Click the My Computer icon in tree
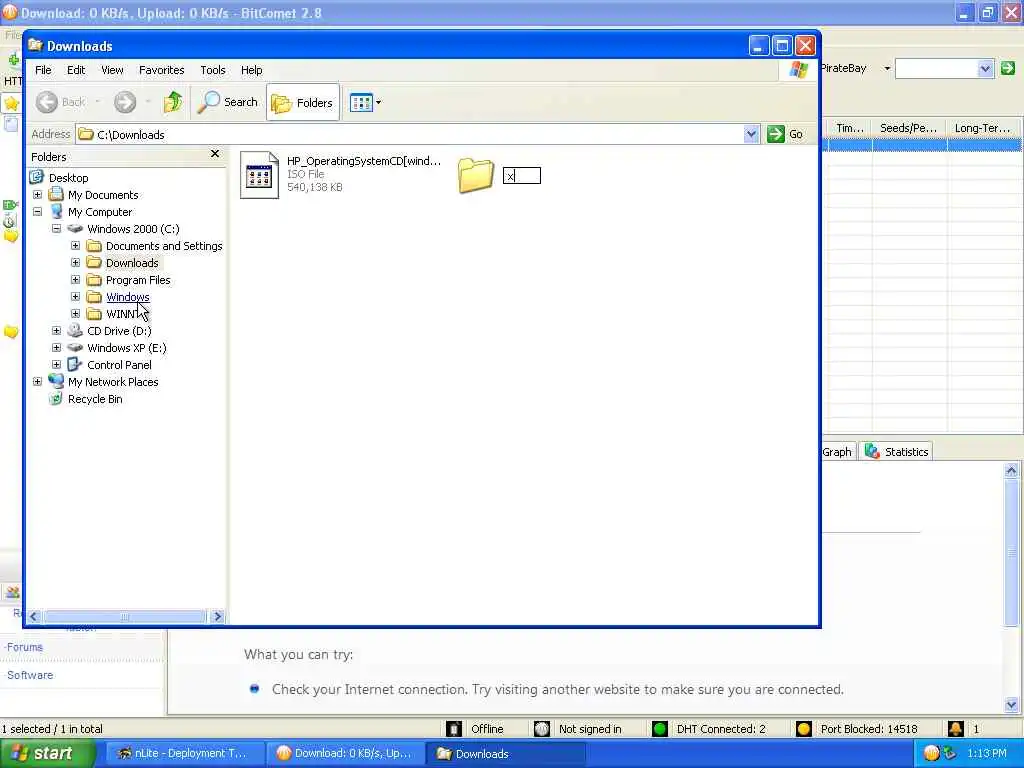 [56, 212]
